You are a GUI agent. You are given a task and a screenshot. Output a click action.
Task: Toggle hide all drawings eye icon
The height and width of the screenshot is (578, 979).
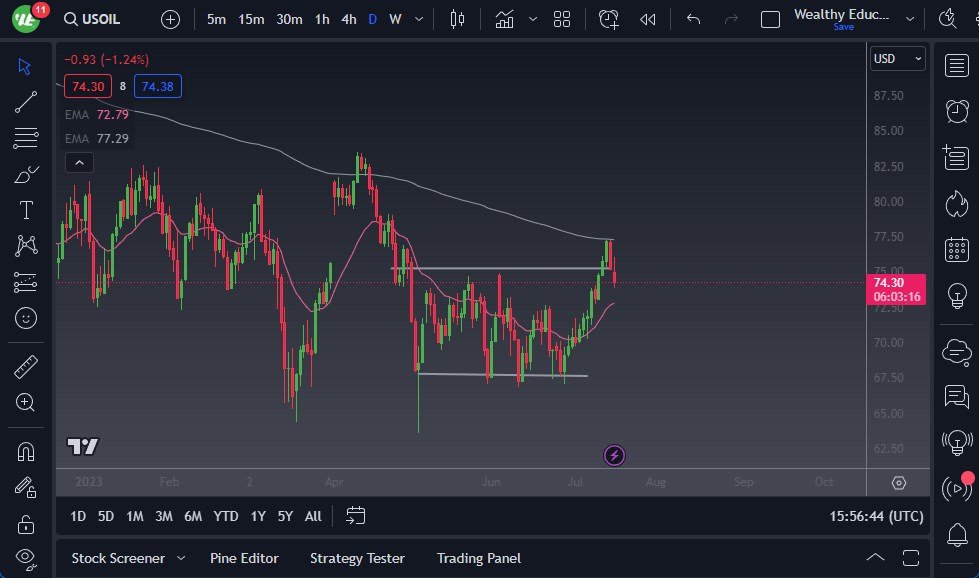(x=26, y=557)
